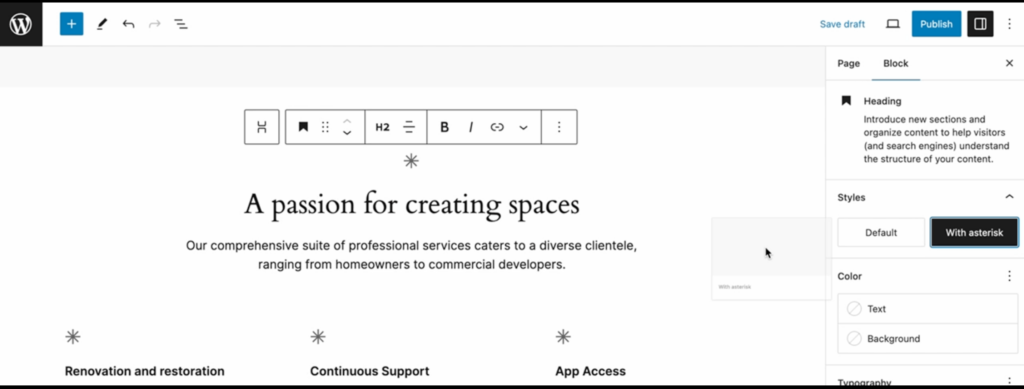1024x389 pixels.
Task: Close the settings sidebar
Action: [1010, 63]
